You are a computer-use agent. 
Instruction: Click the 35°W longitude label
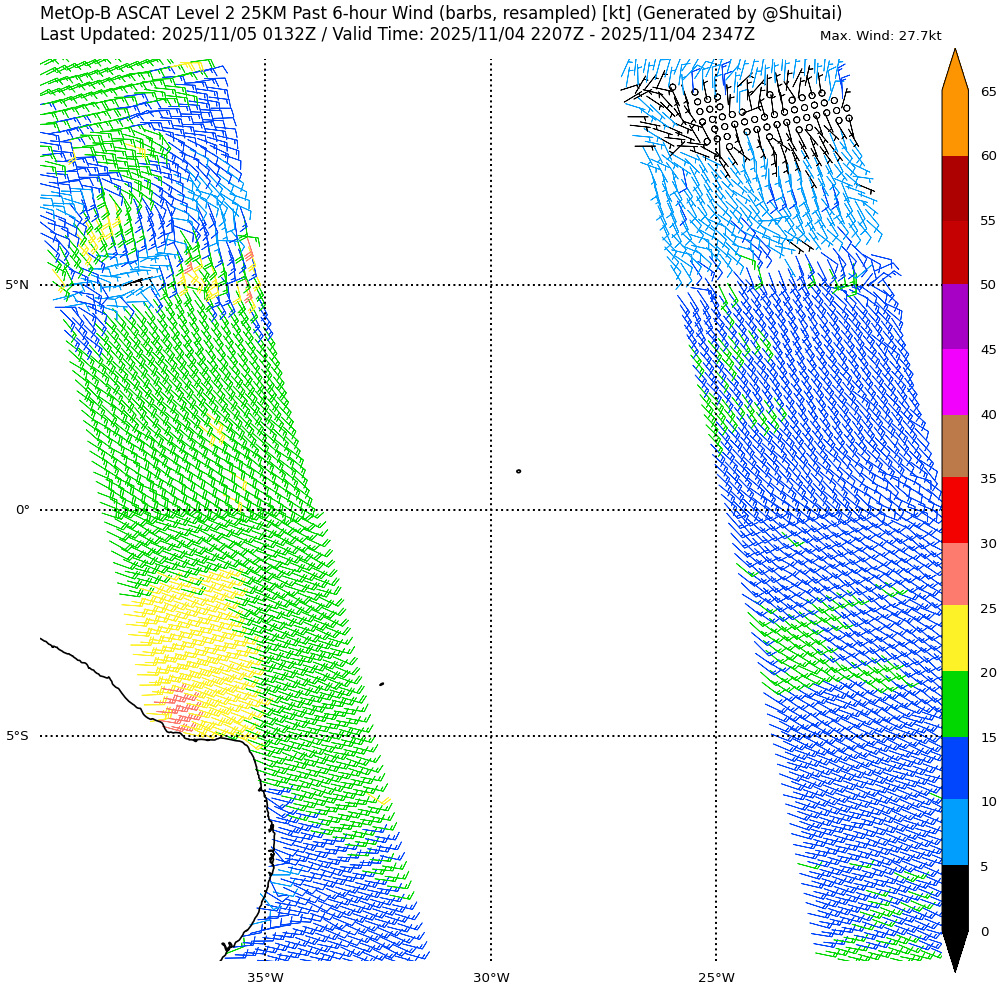point(265,977)
